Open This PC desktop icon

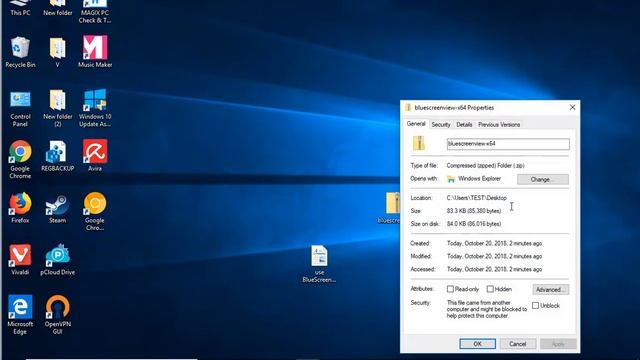[x=20, y=8]
